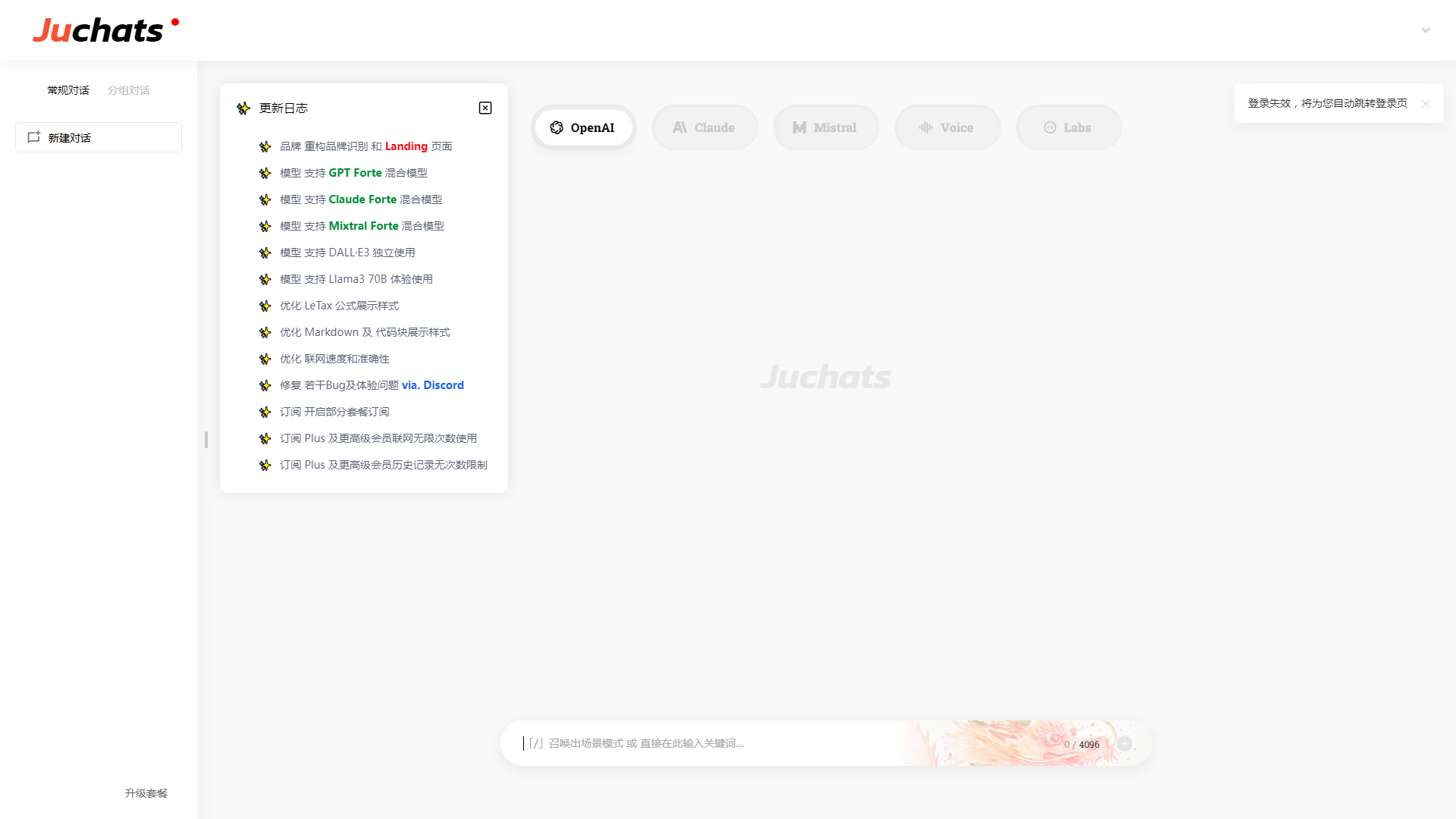Click bullet icon beside 开启部分套餐订阅 entry
Screen dimensions: 1456x819
coord(265,413)
